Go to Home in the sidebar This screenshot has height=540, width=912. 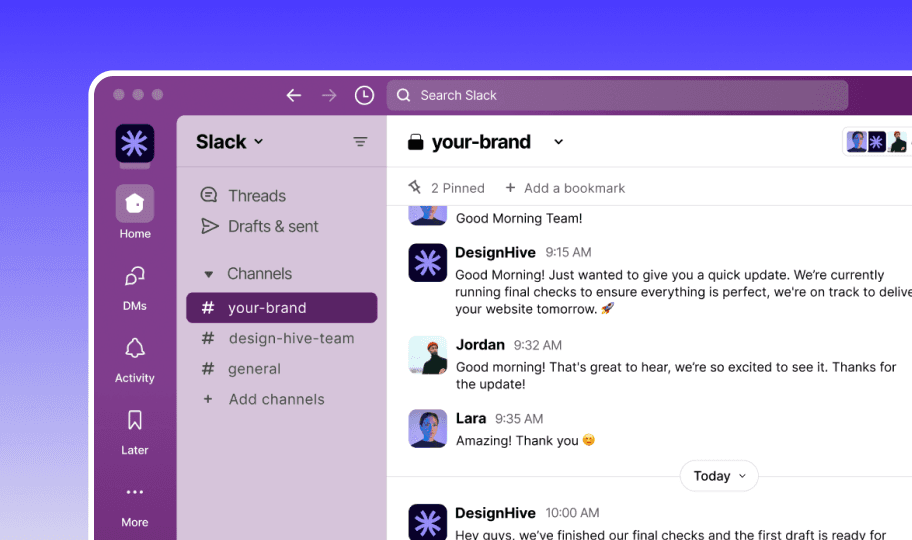(135, 212)
